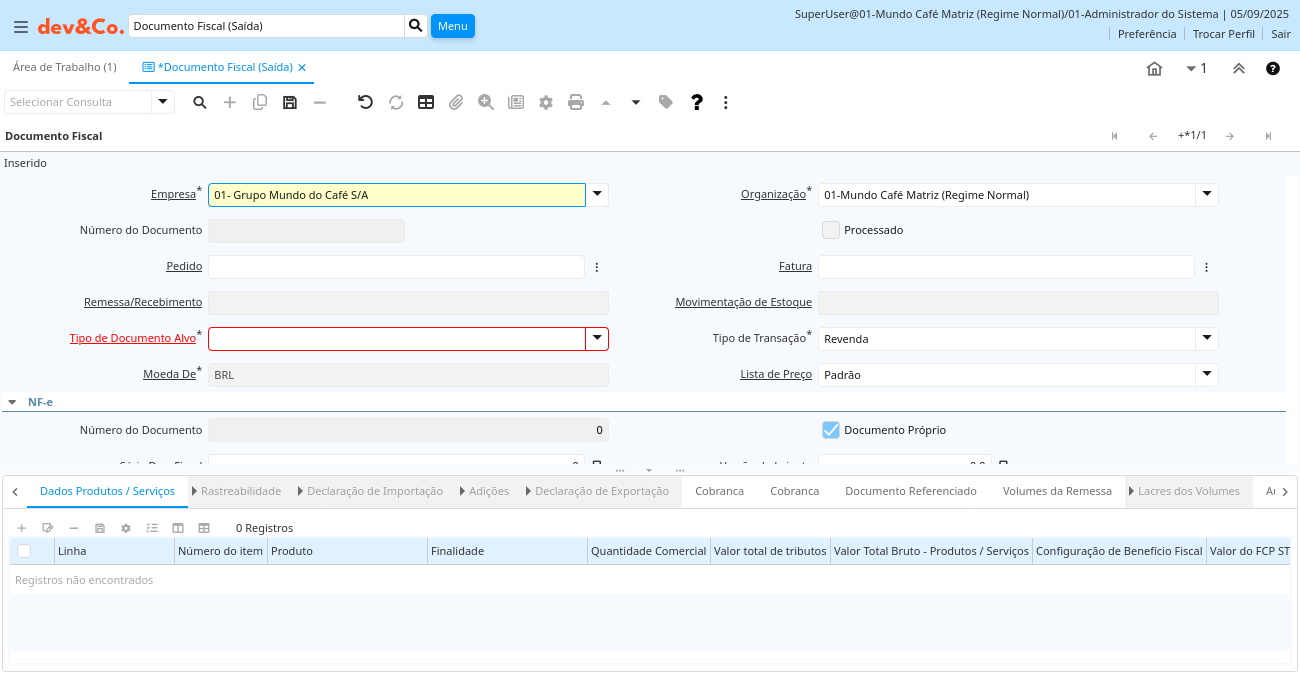Collapse the NF-e section

pos(12,402)
